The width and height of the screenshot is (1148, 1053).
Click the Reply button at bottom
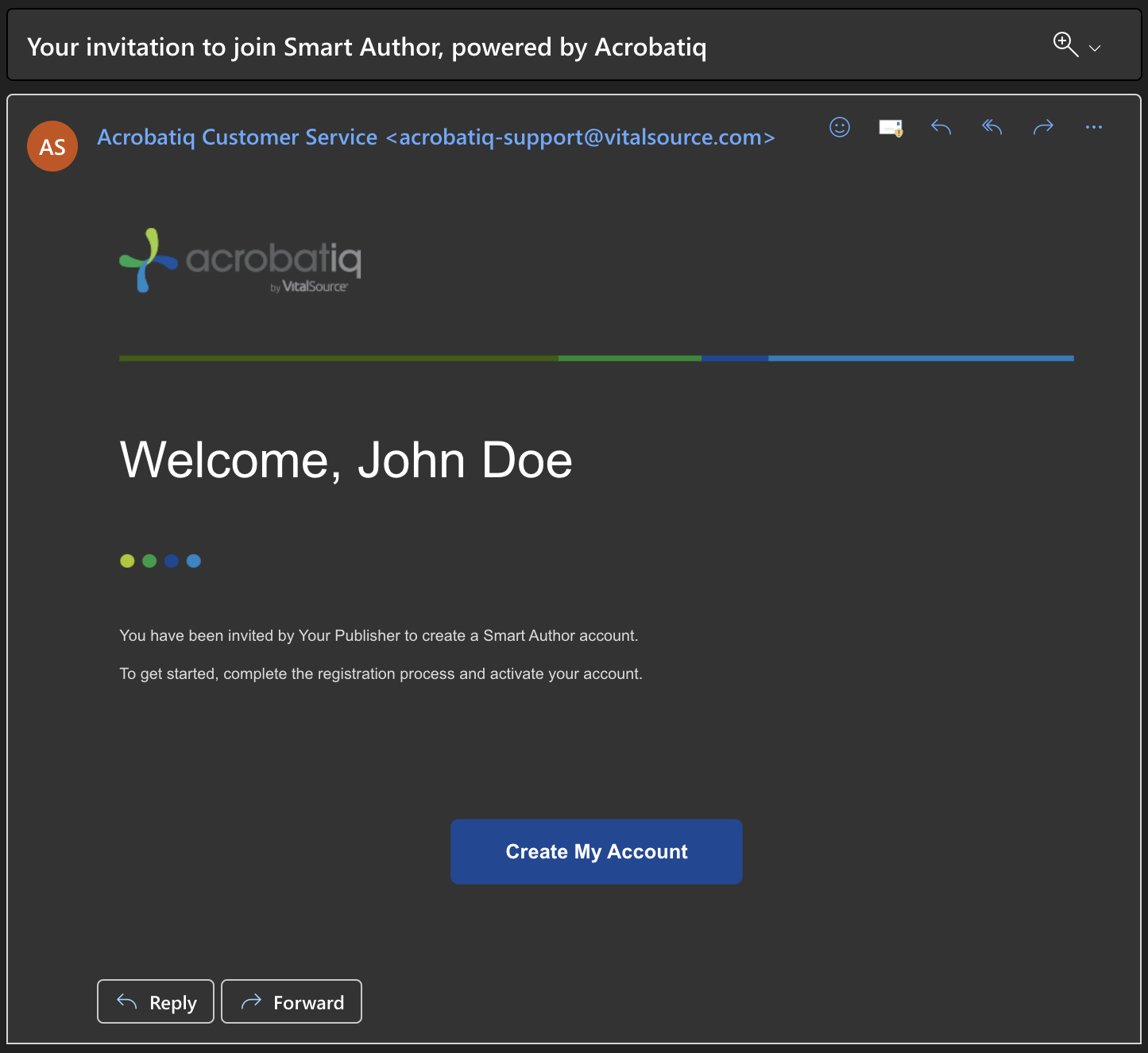(x=156, y=1001)
